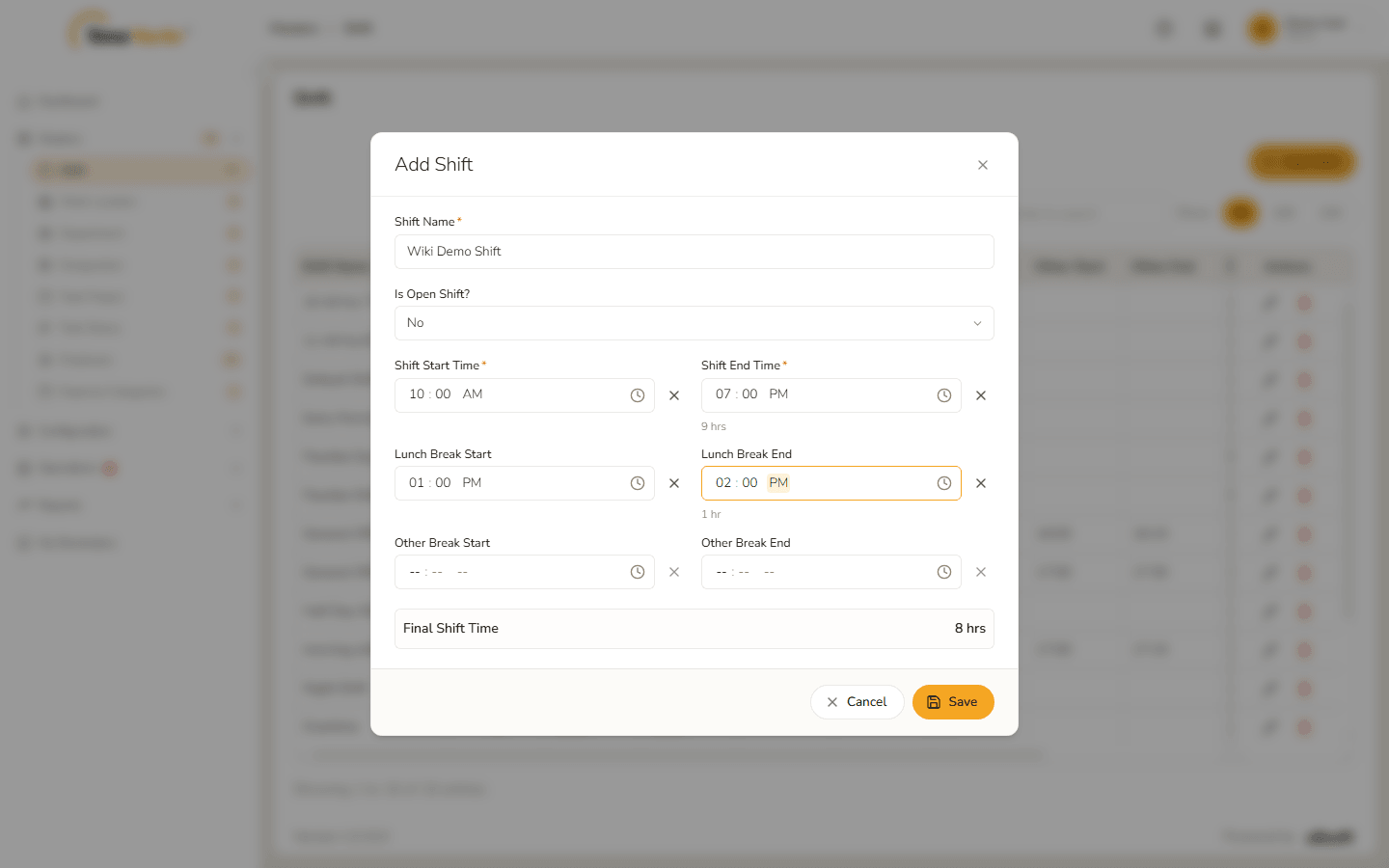Edit the Shift Name field
The width and height of the screenshot is (1389, 868).
(694, 252)
